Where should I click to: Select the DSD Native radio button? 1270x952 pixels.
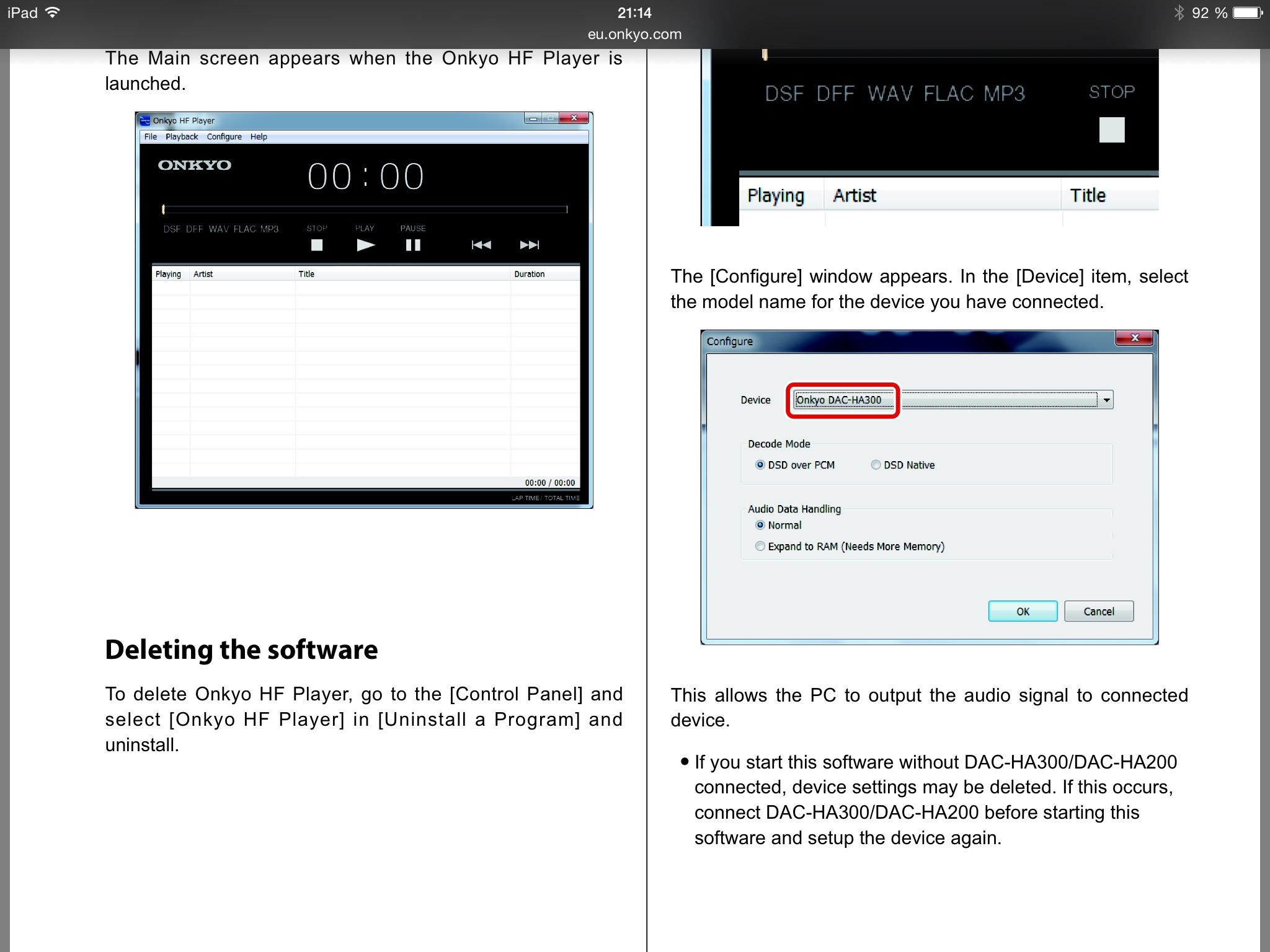(876, 465)
